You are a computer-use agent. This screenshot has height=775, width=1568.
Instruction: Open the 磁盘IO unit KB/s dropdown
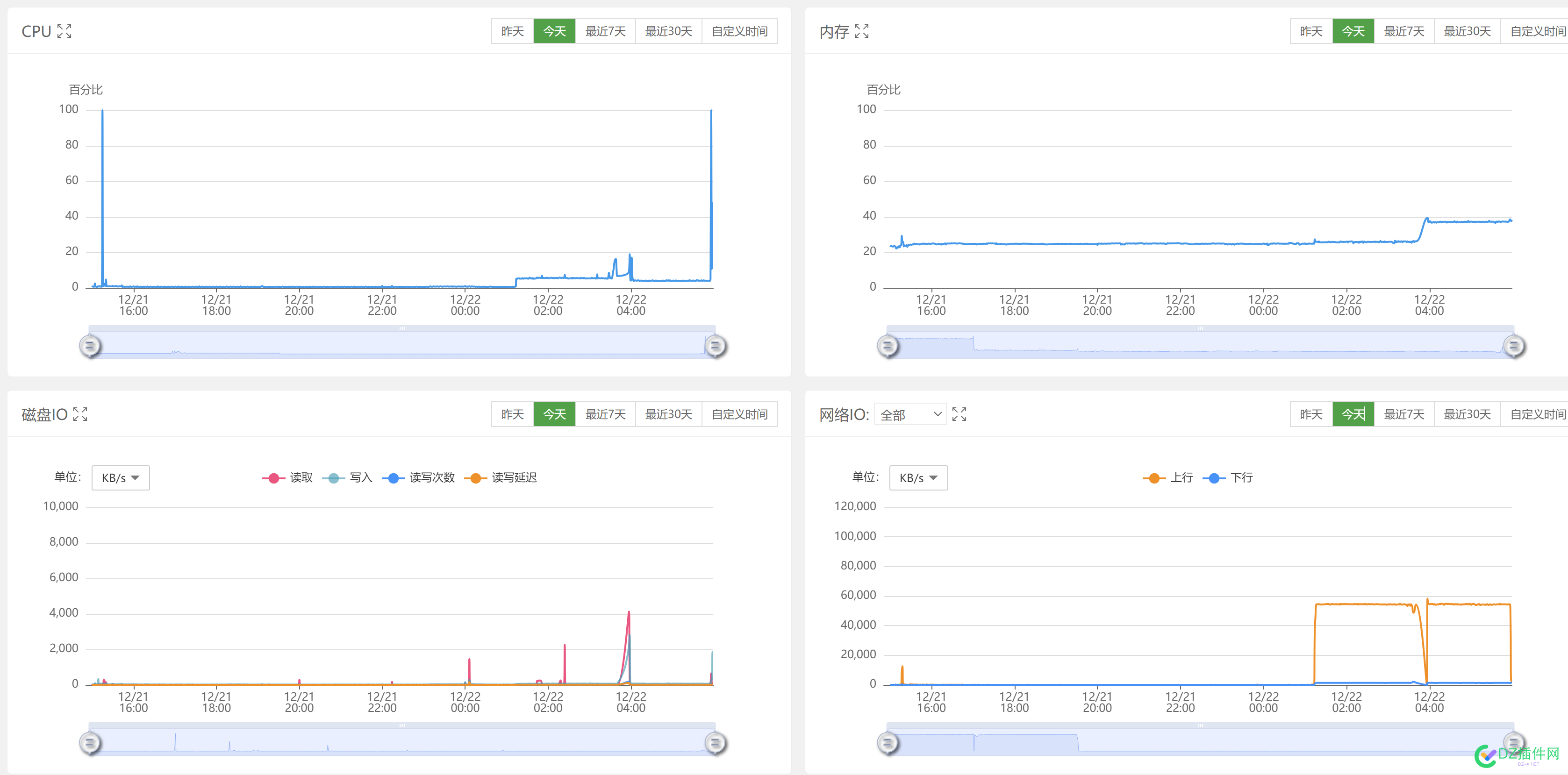coord(121,477)
